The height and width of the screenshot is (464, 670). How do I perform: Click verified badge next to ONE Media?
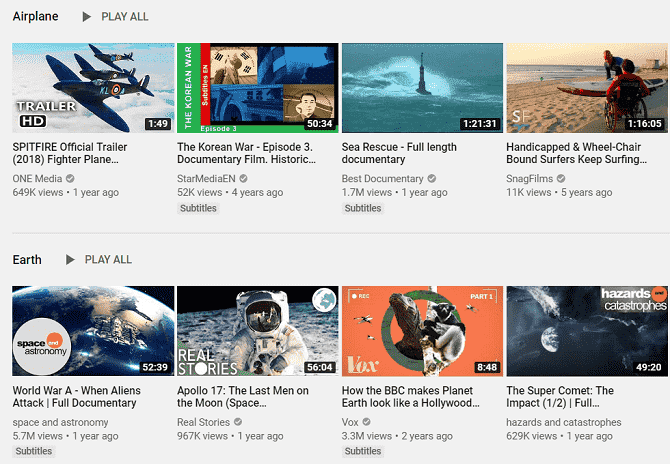click(x=70, y=179)
